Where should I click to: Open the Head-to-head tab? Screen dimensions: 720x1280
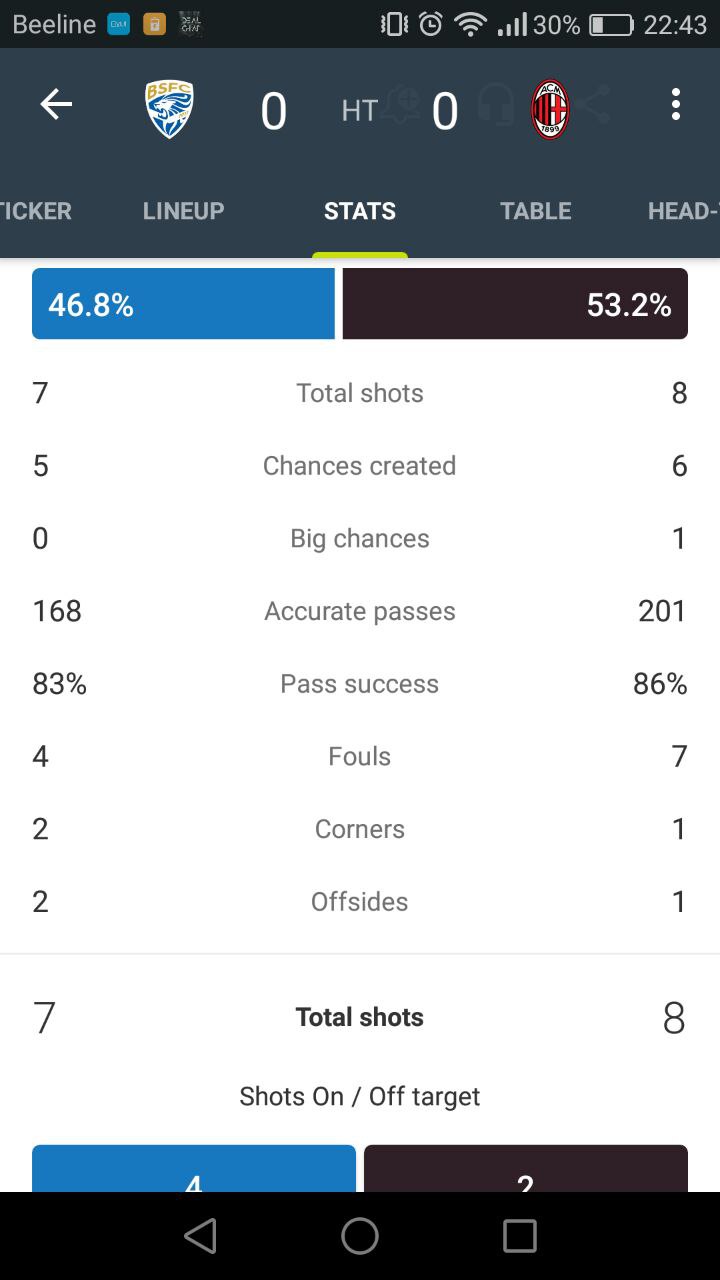tap(683, 211)
